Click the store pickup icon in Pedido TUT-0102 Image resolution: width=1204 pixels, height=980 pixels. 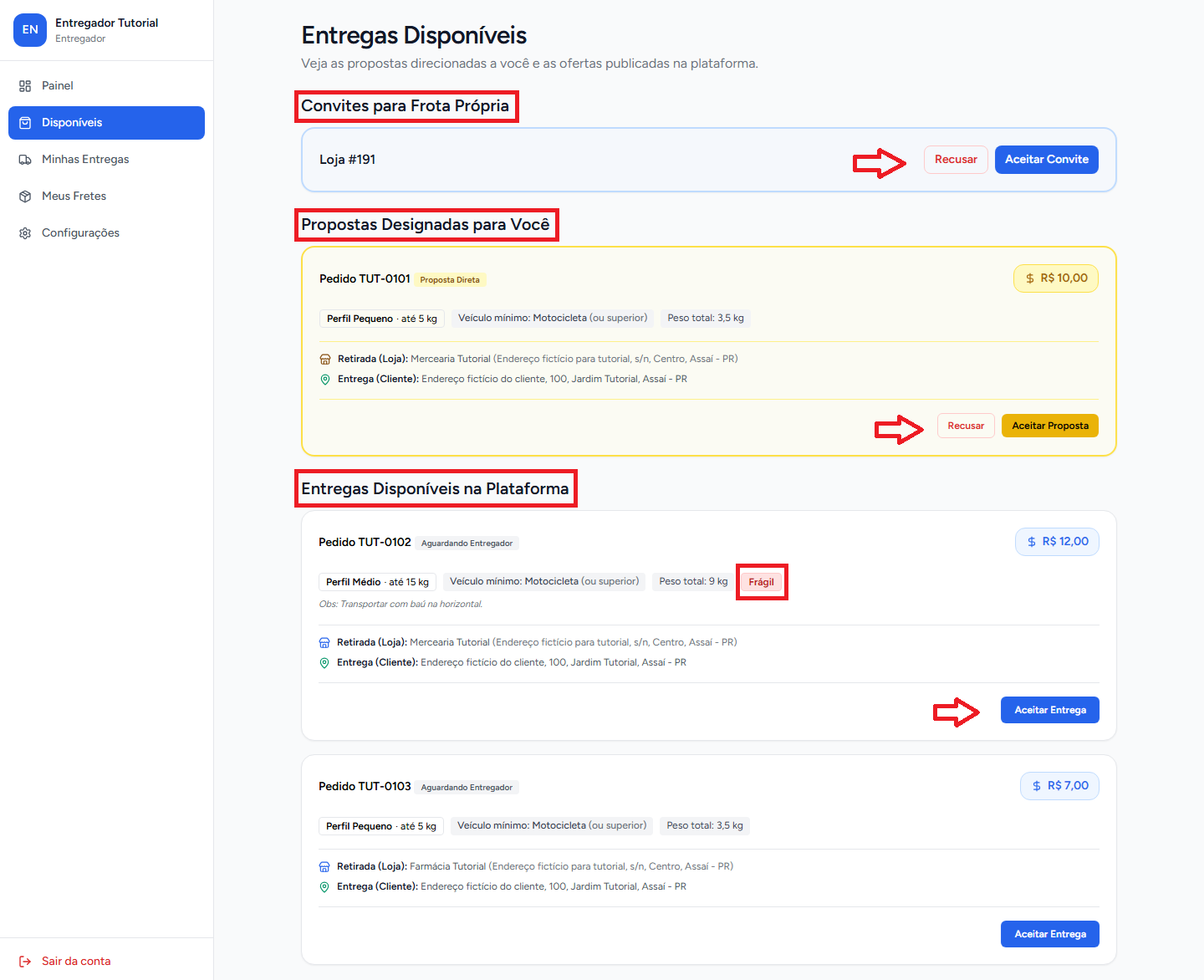324,643
